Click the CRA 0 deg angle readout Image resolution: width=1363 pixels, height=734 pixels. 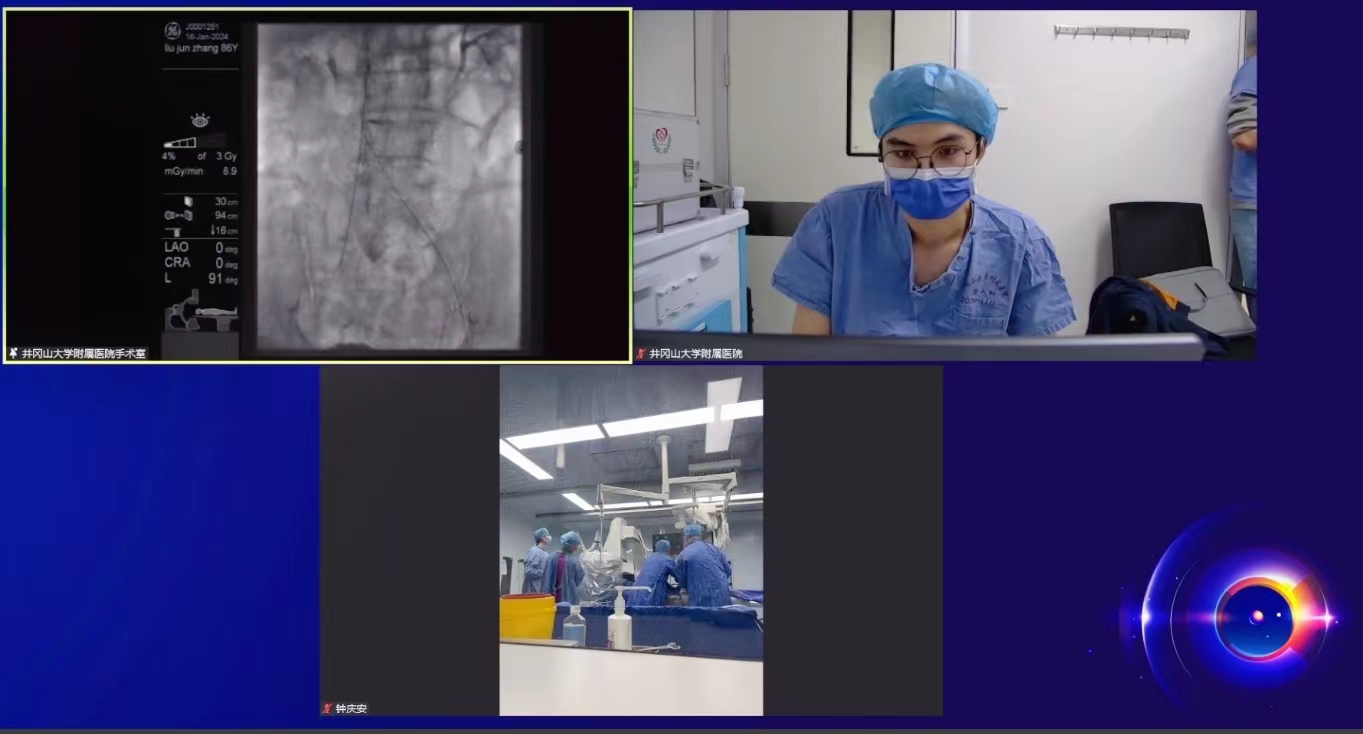point(200,263)
